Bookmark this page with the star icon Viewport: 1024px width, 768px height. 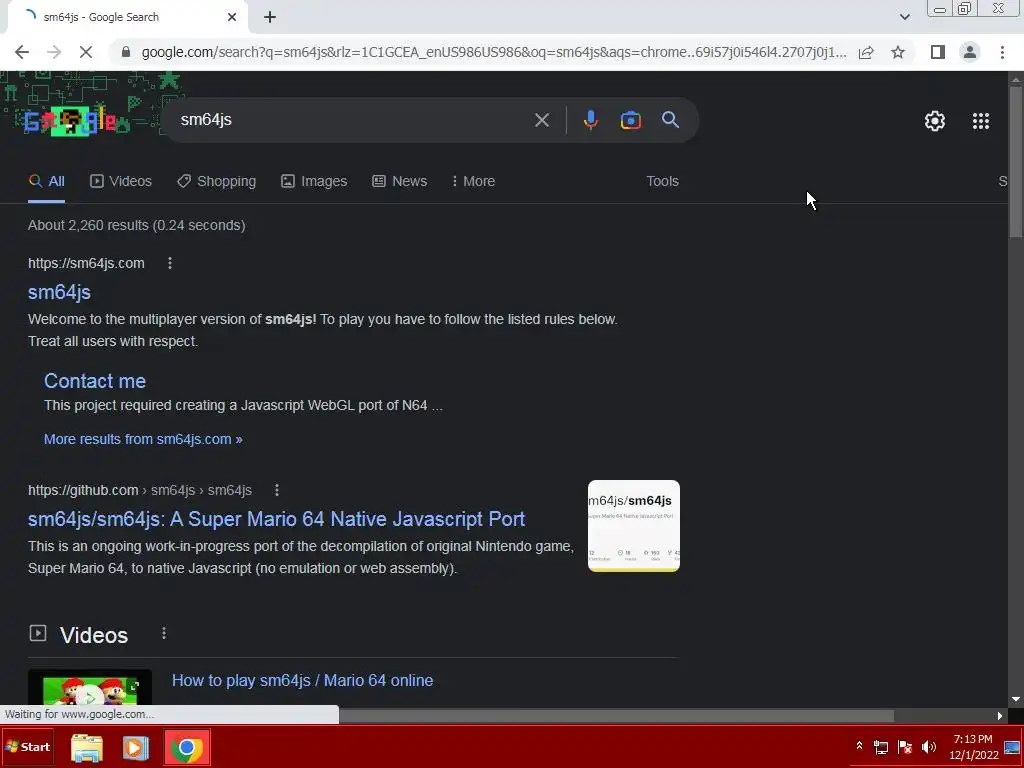point(898,52)
